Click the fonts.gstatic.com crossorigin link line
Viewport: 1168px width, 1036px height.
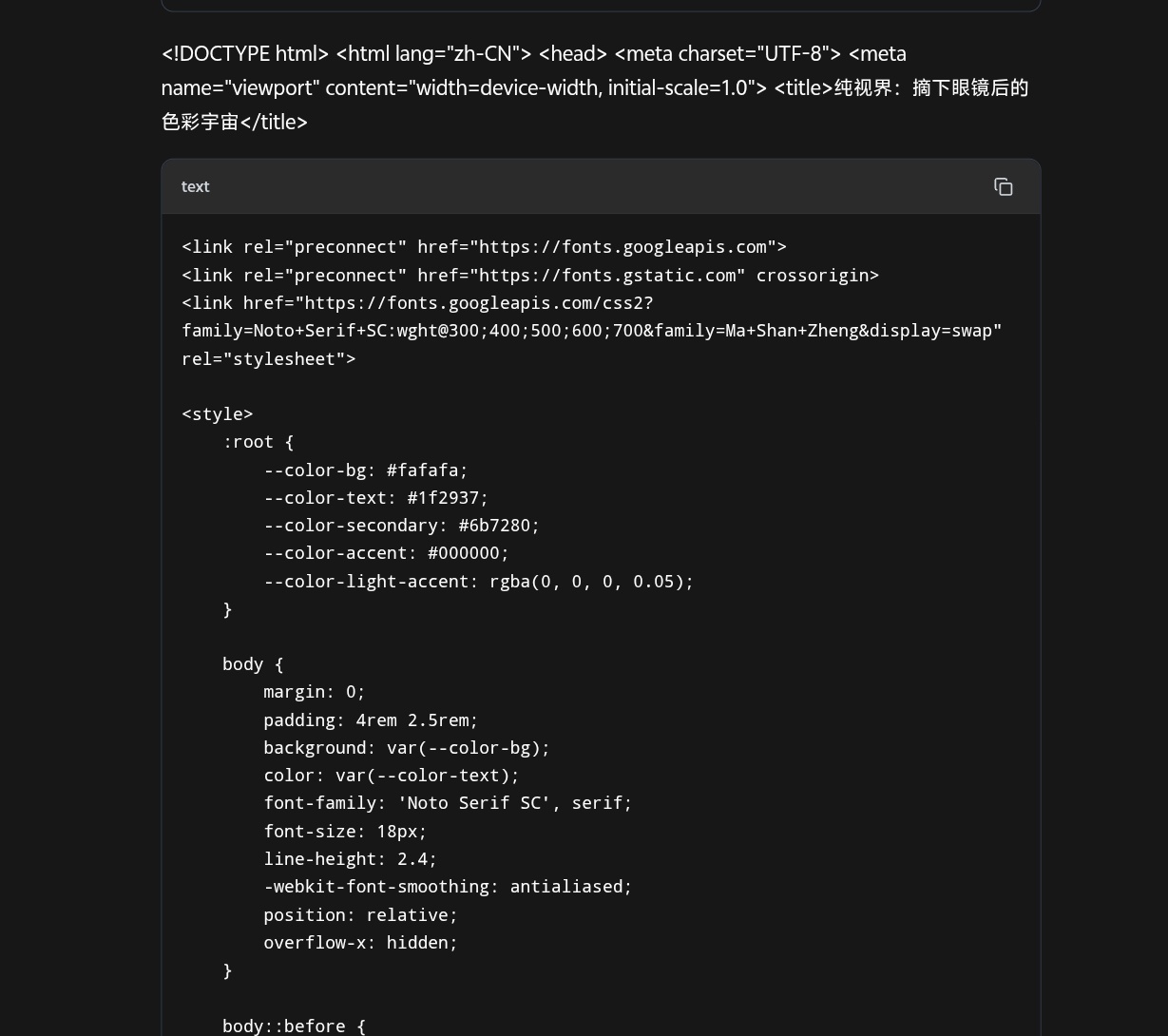tap(530, 276)
